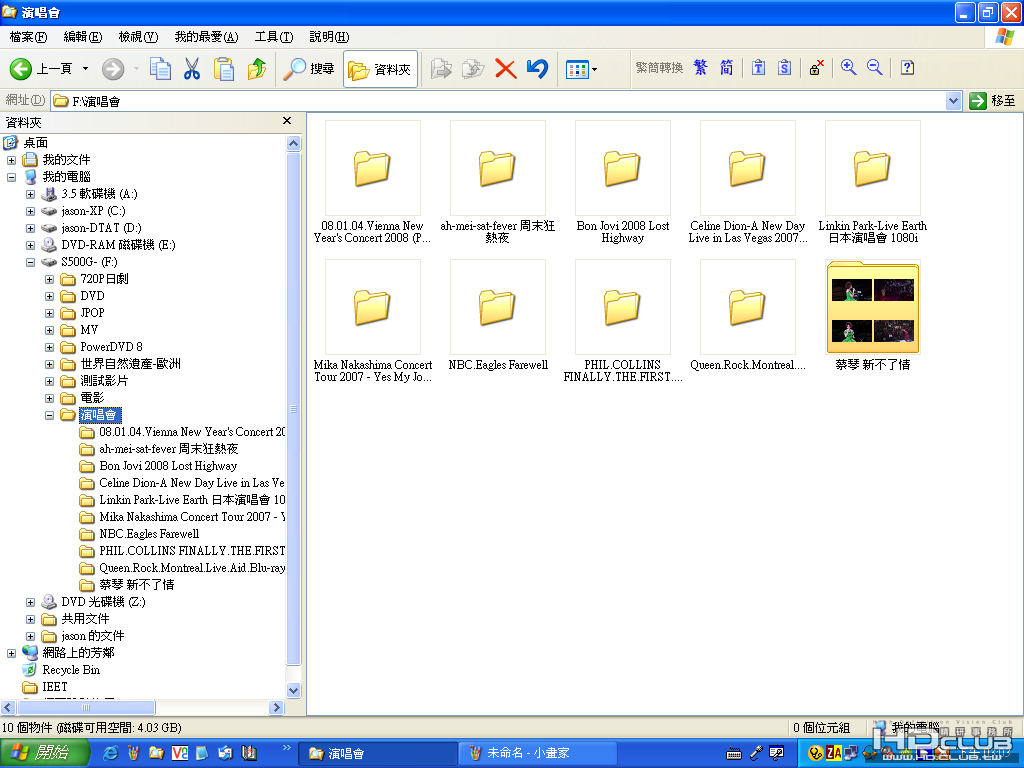Open the 編輯(E) menu
1024x768 pixels.
coord(83,37)
